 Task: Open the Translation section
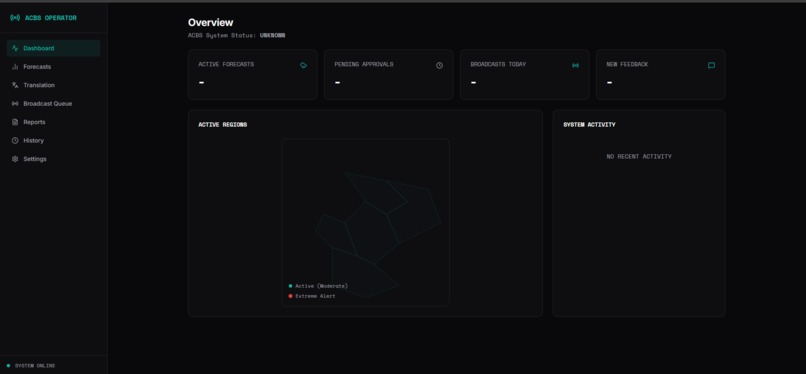(x=53, y=85)
